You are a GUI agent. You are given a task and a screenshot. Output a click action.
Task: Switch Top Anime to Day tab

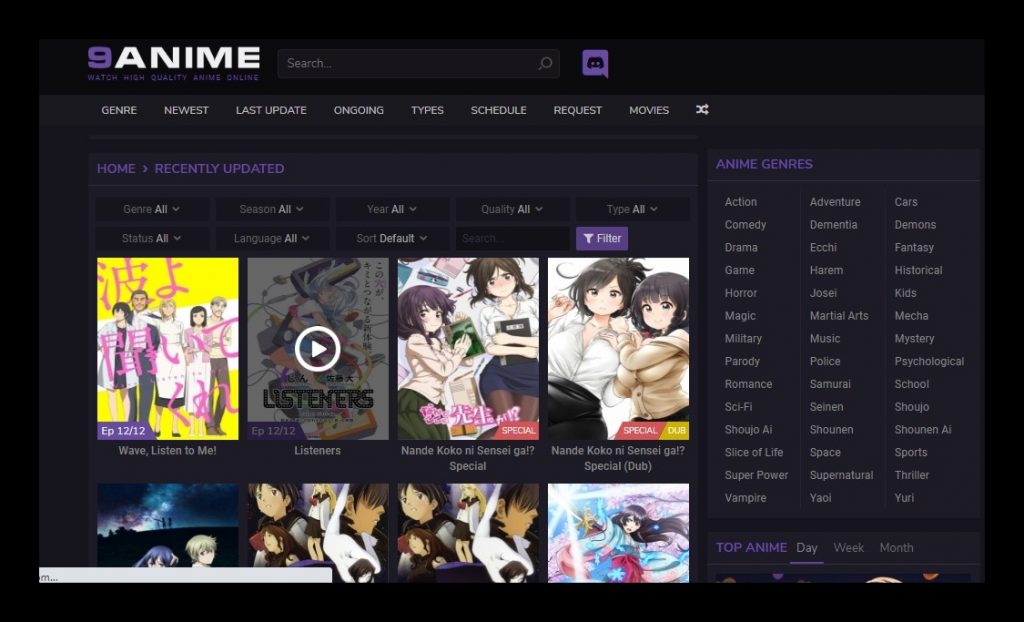point(807,548)
